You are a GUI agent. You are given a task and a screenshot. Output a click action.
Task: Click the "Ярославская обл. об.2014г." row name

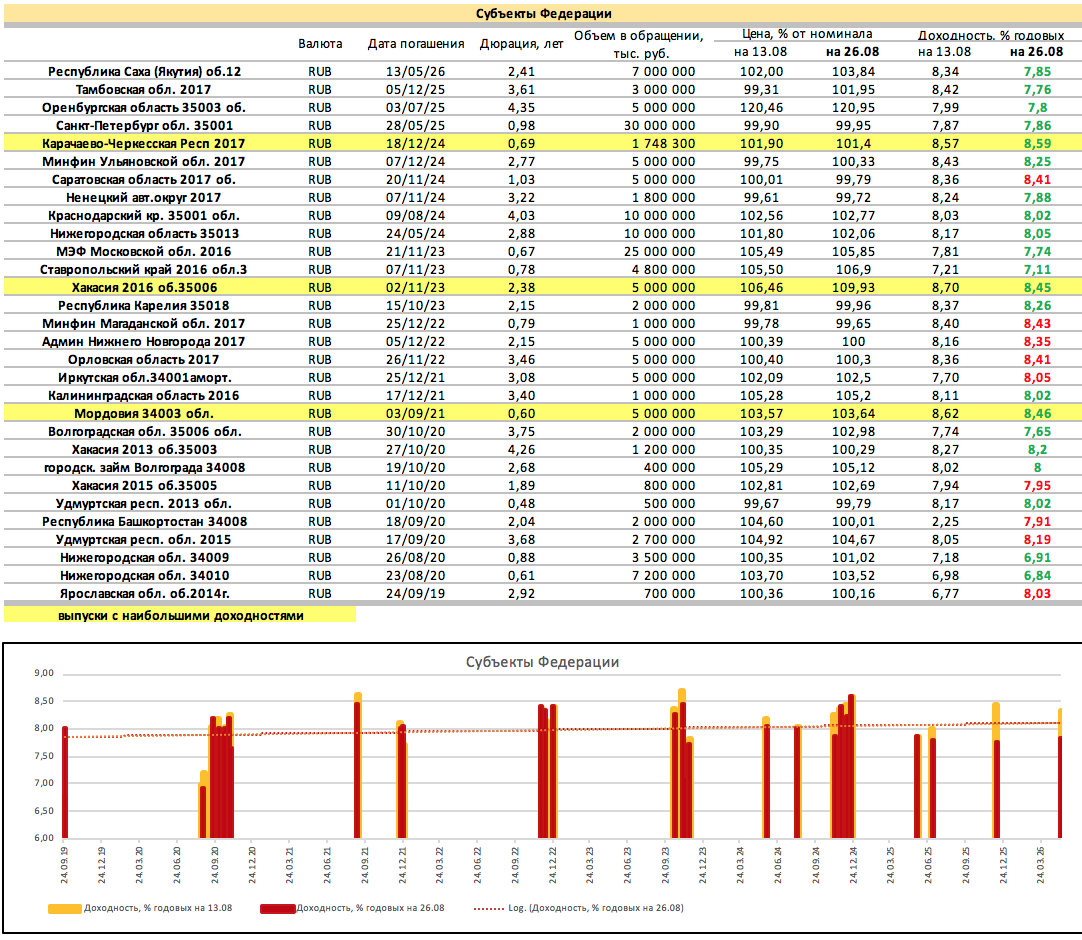144,593
